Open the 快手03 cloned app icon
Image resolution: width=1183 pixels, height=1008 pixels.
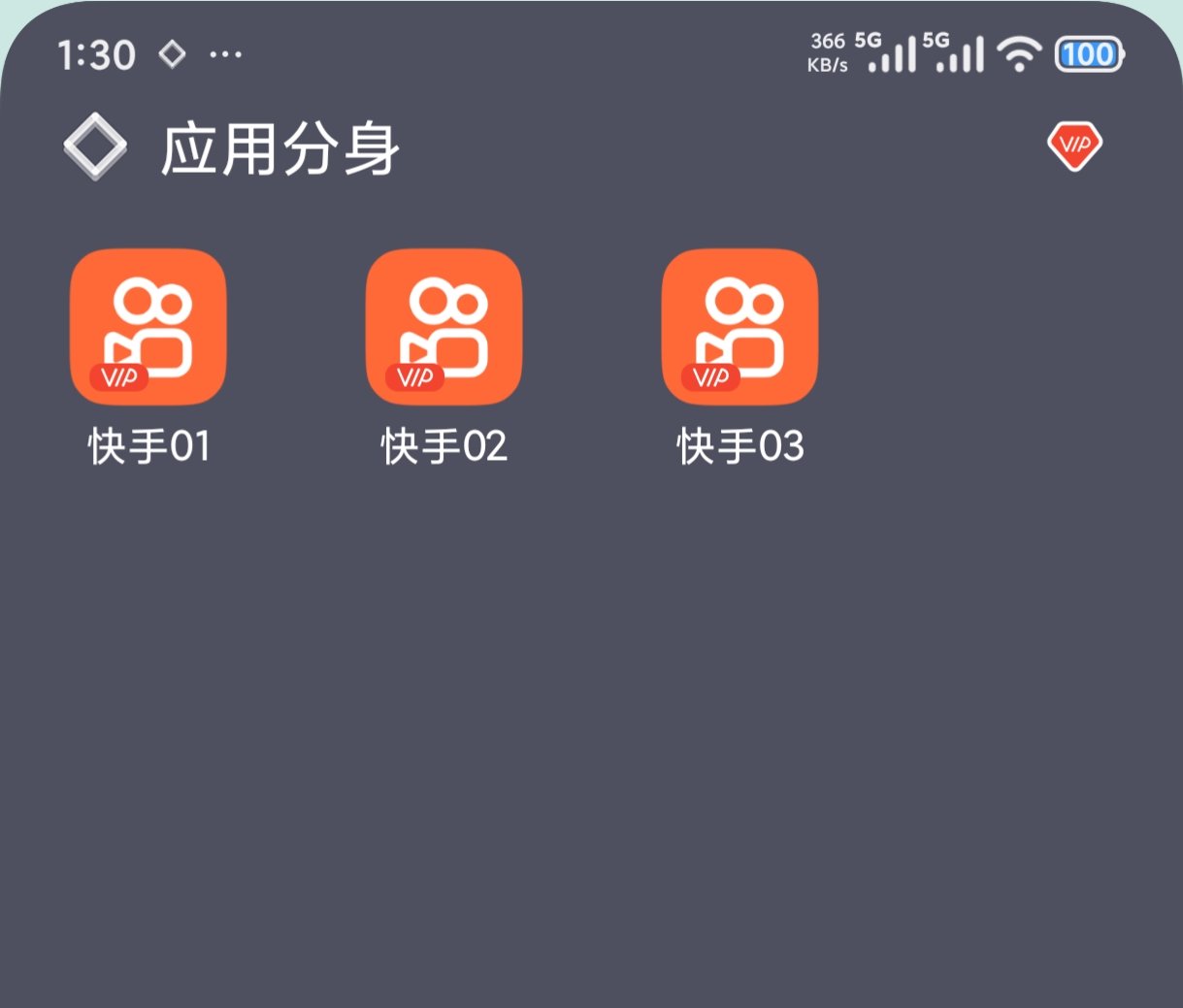pyautogui.click(x=739, y=327)
